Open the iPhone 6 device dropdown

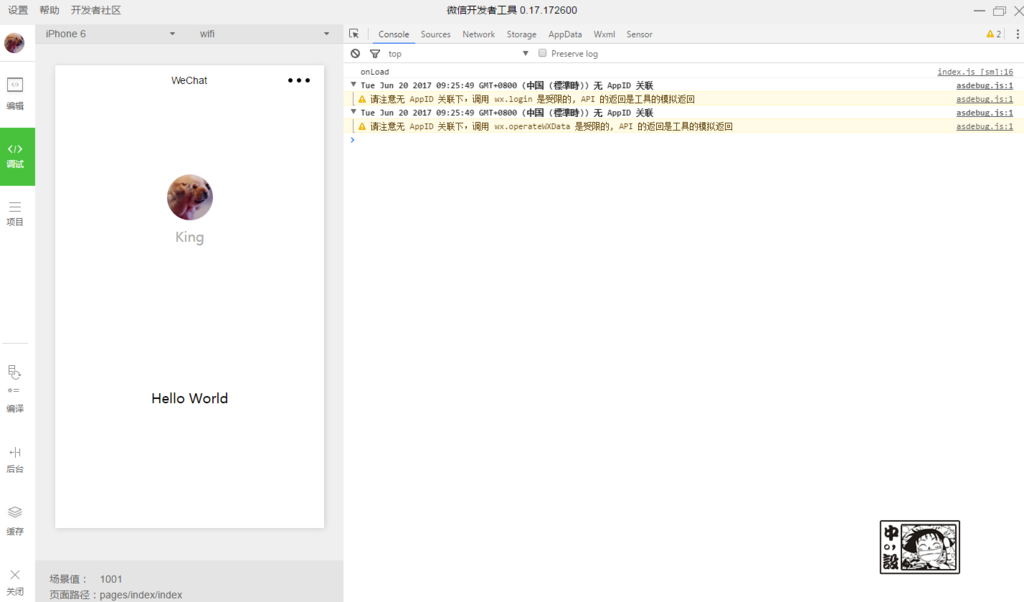coord(110,34)
